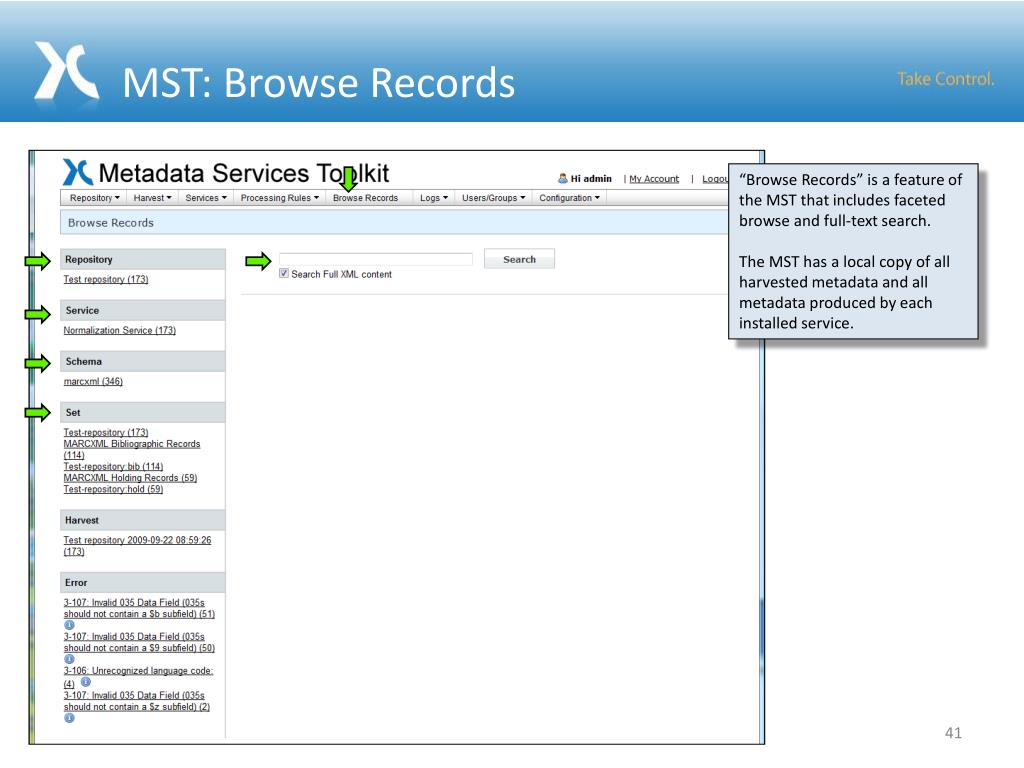Filter by Test repository (173) under Repository
The width and height of the screenshot is (1024, 768).
click(x=106, y=280)
